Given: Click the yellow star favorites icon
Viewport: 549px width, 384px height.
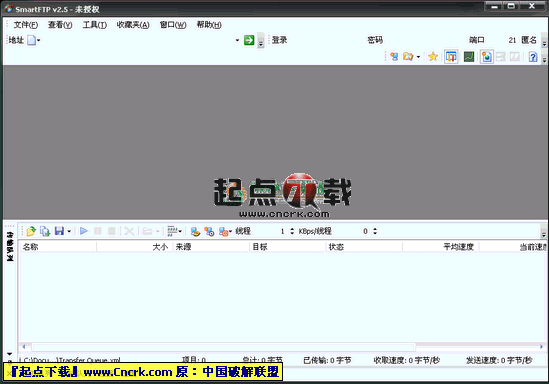Looking at the screenshot, I should (433, 56).
